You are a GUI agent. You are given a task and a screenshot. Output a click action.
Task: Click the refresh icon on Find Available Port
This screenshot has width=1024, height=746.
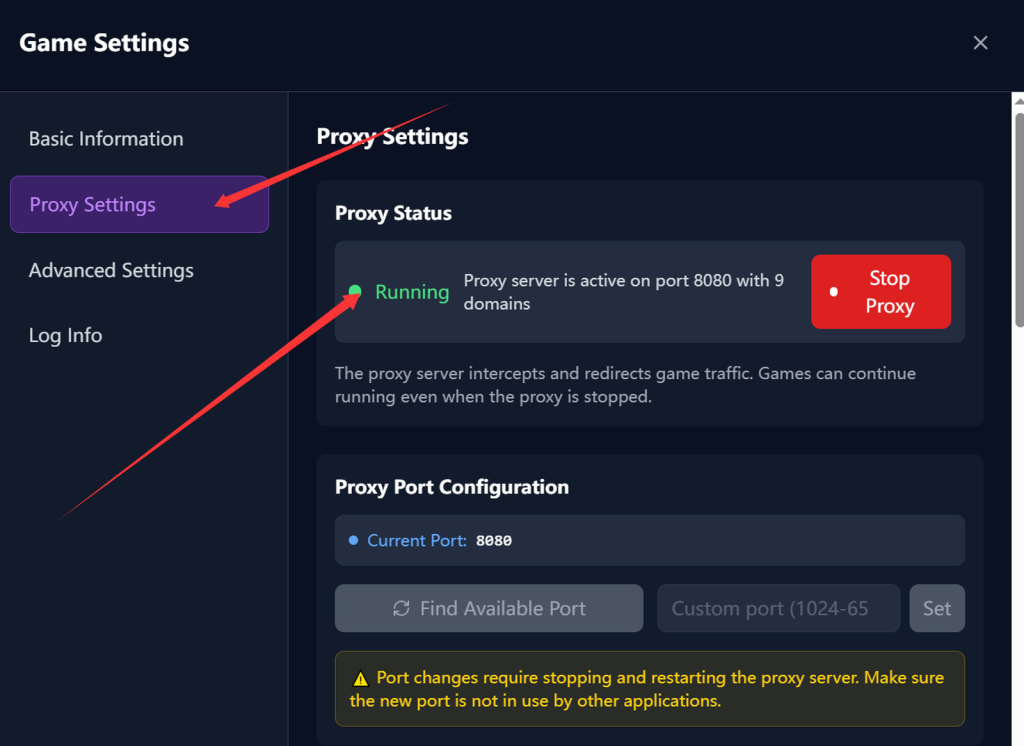401,608
